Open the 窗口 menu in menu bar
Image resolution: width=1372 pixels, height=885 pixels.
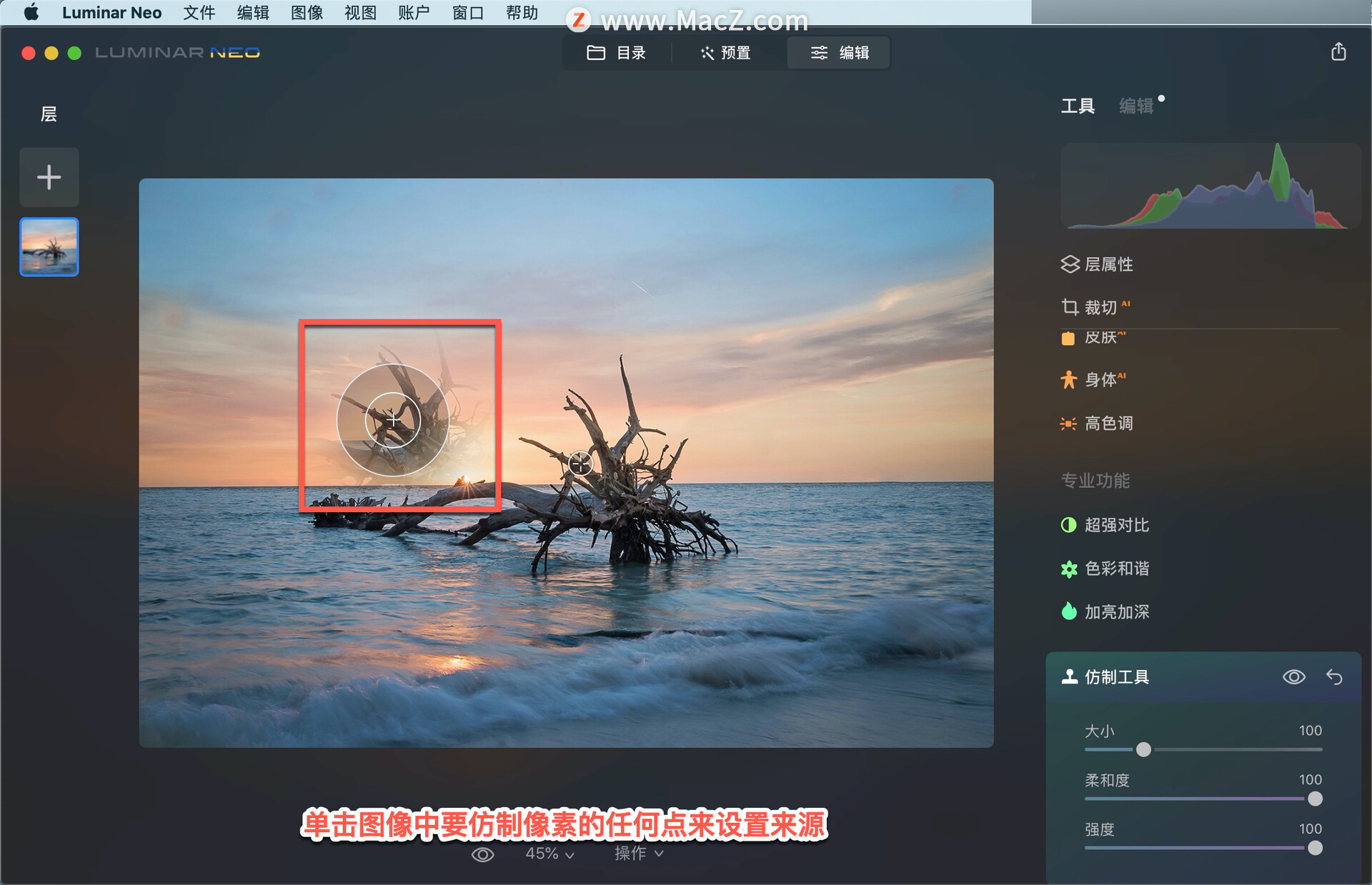468,12
